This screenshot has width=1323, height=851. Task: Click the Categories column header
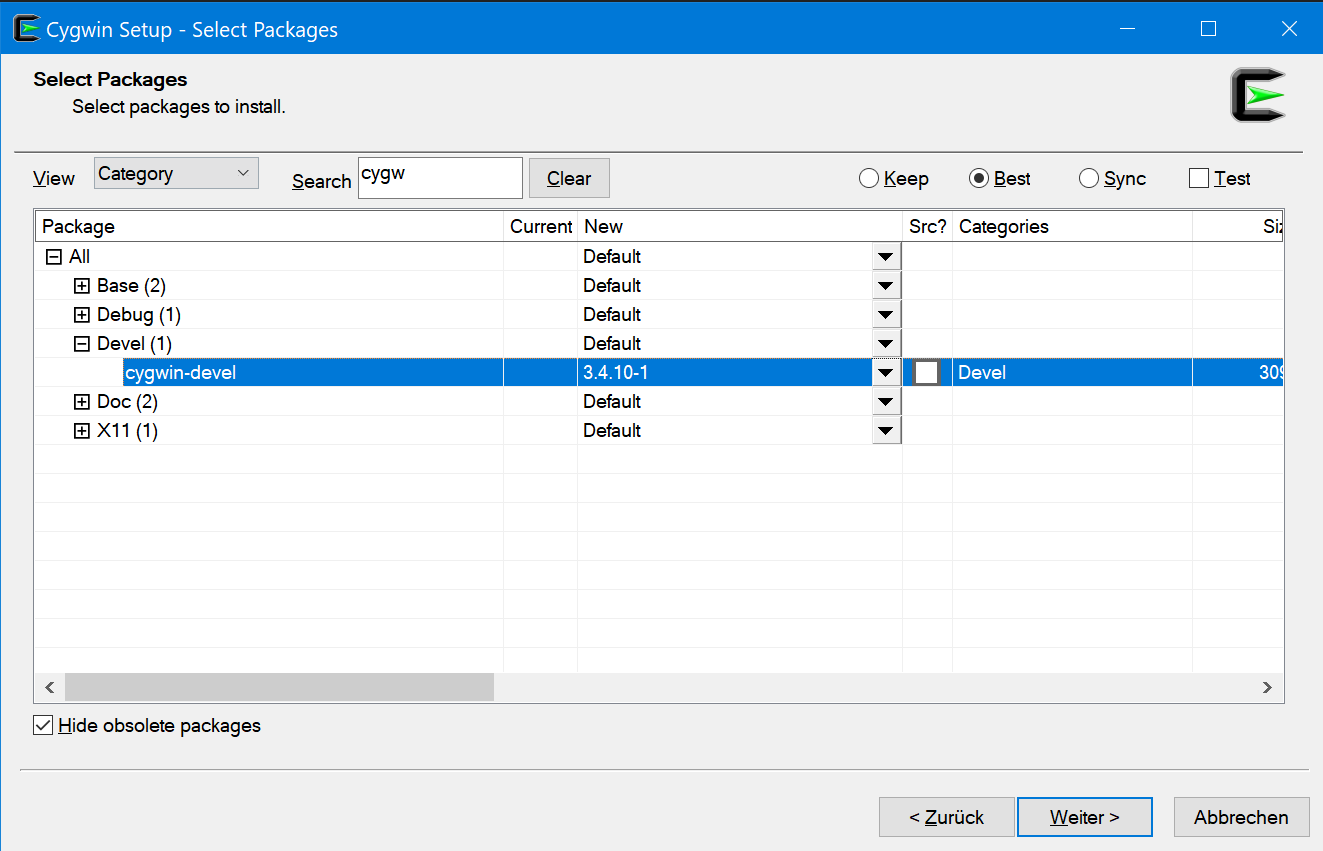pyautogui.click(x=1072, y=226)
